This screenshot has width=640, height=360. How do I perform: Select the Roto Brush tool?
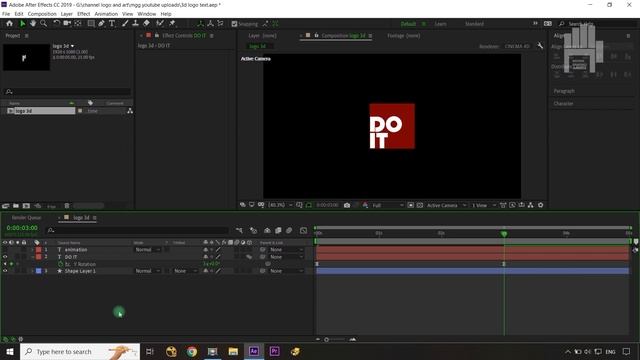point(160,24)
